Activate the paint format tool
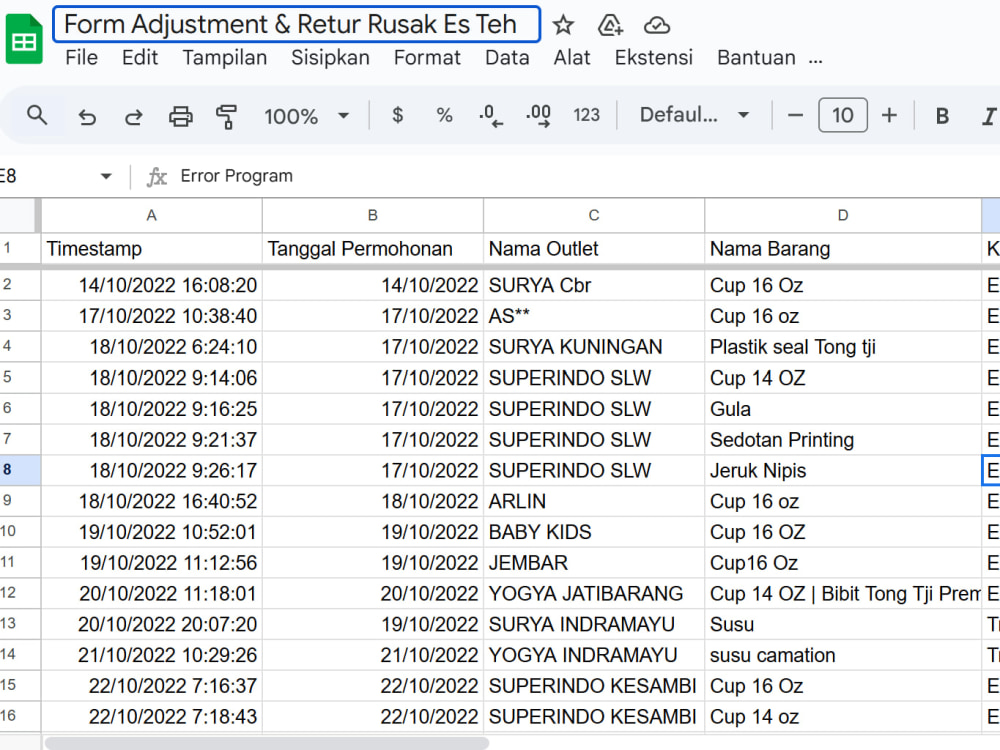The image size is (1000, 750). [x=226, y=117]
